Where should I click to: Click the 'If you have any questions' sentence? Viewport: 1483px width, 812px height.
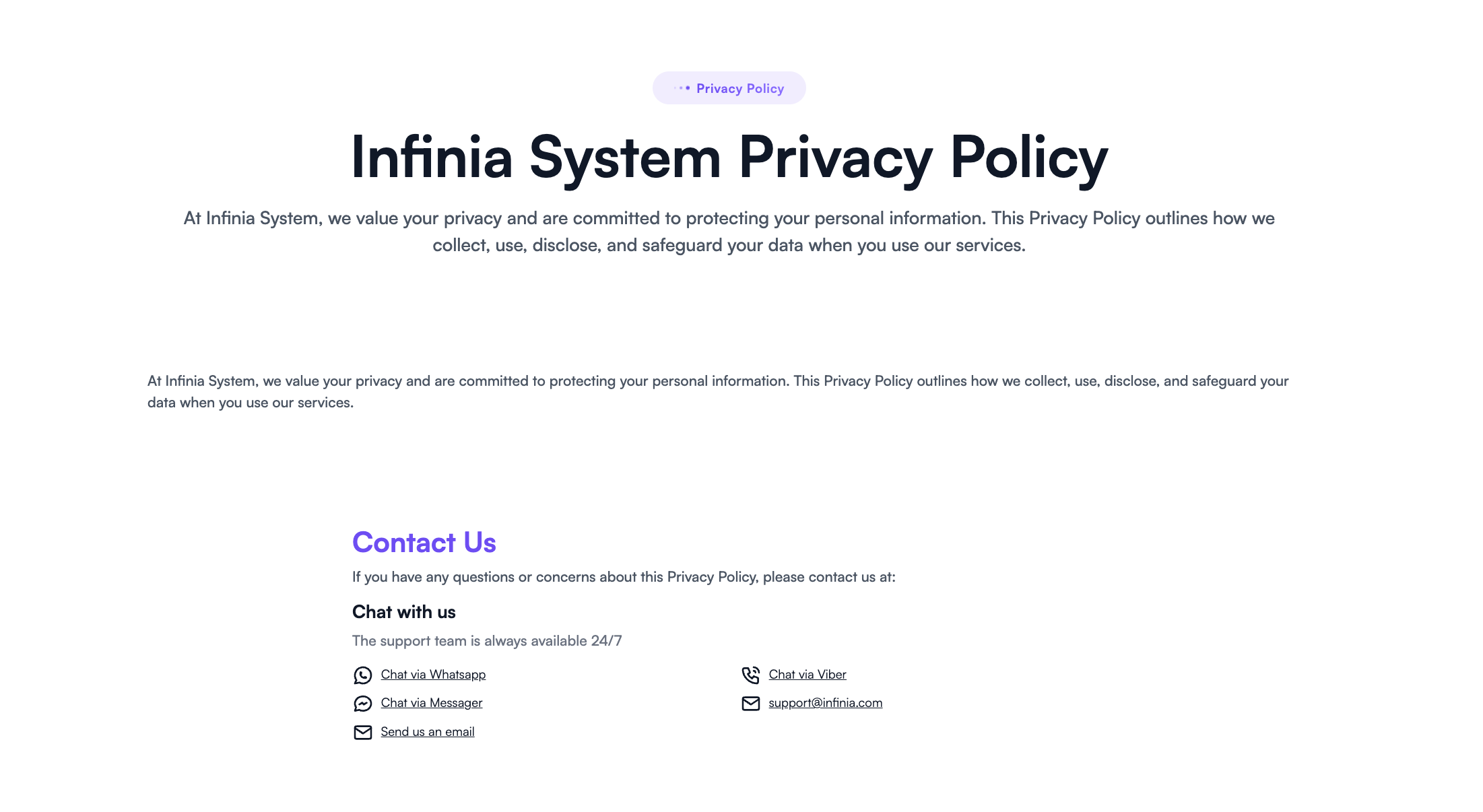click(x=624, y=577)
